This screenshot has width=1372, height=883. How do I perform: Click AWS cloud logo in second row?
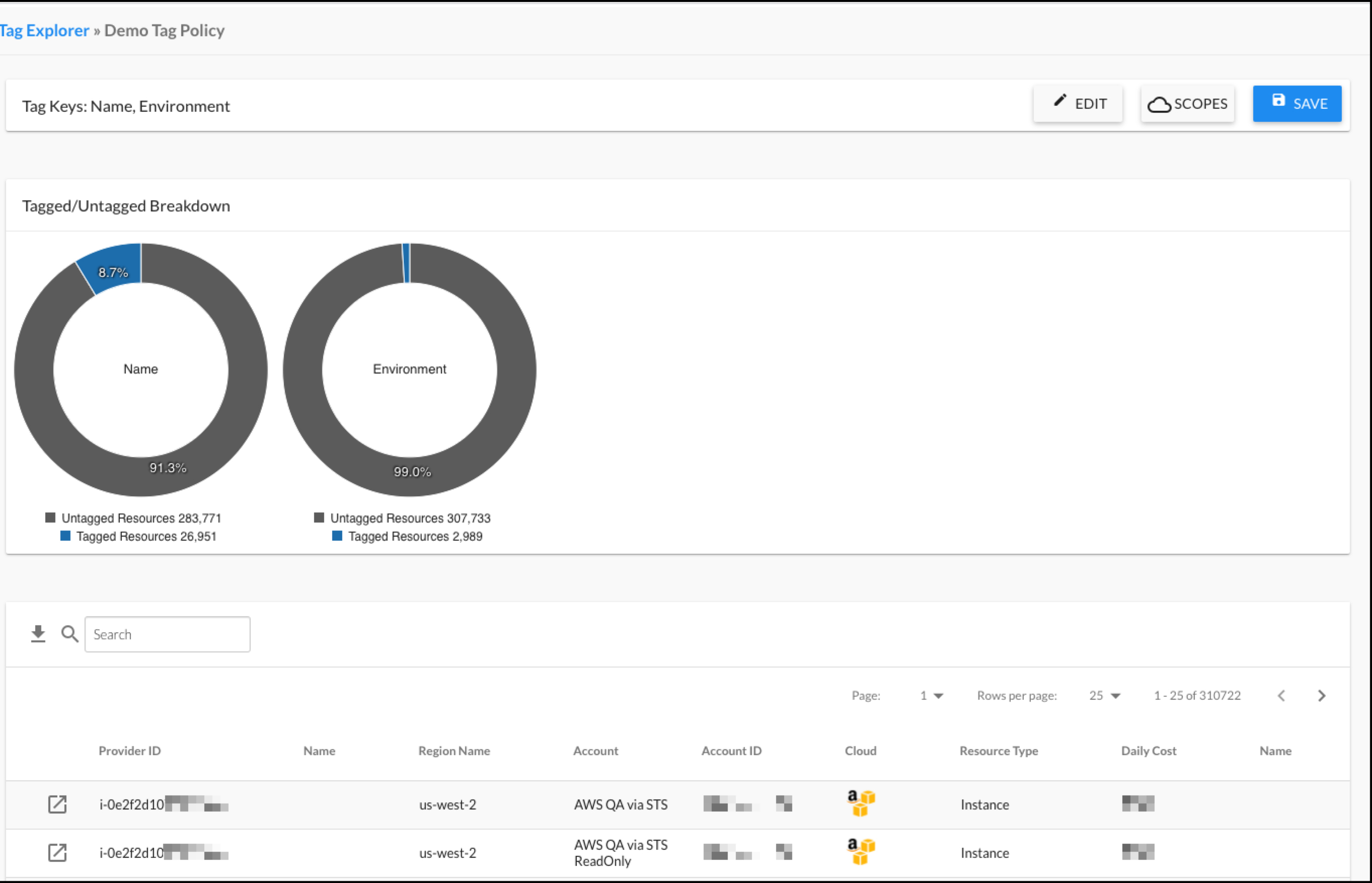[860, 851]
